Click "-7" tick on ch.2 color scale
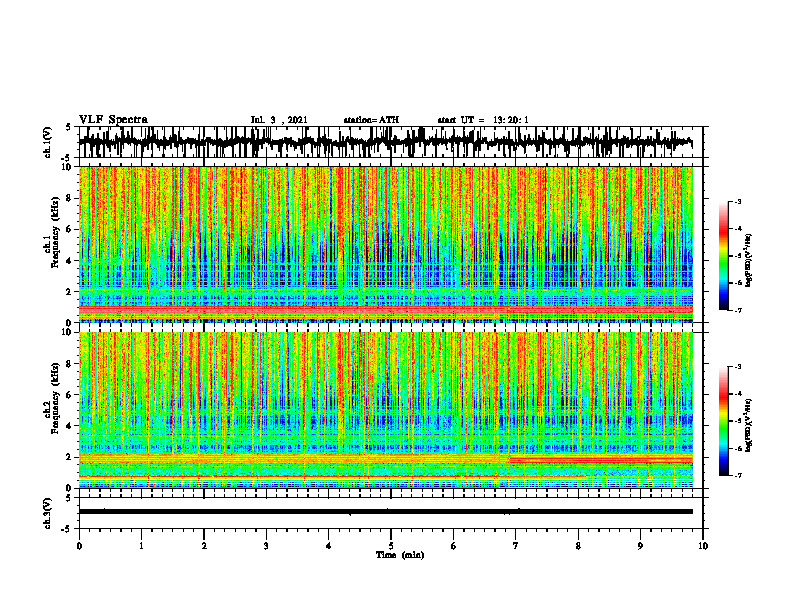792x612 pixels. coord(738,476)
